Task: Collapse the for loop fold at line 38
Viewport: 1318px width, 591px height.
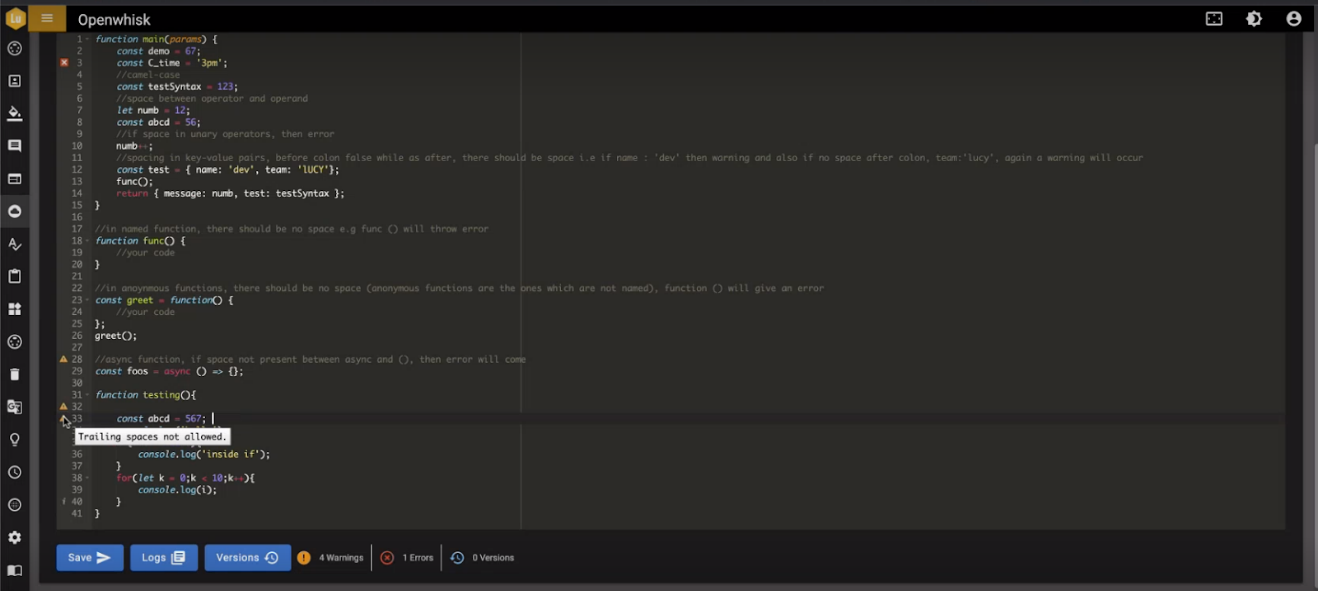Action: 88,478
